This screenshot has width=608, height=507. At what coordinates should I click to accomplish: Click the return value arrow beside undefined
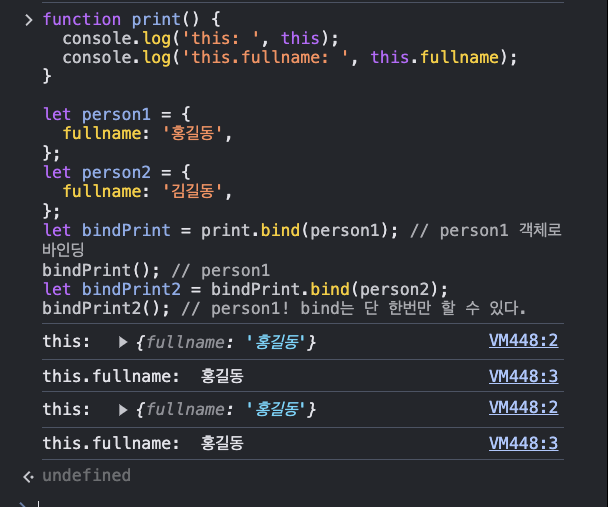click(x=28, y=477)
